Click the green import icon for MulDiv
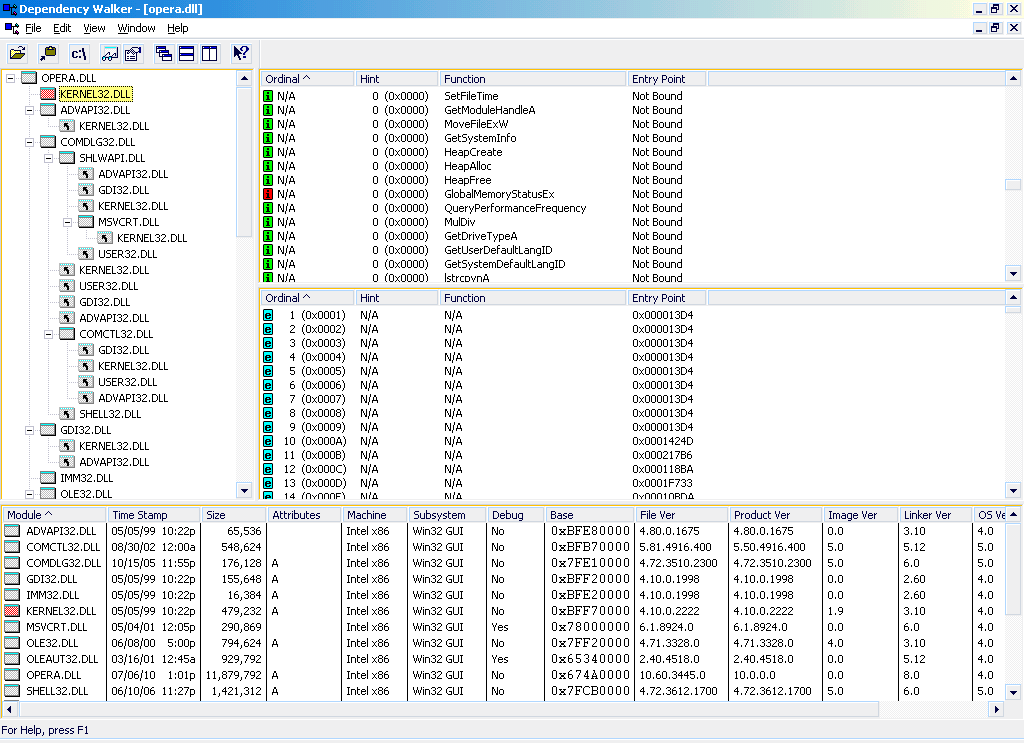This screenshot has height=743, width=1024. [x=268, y=222]
